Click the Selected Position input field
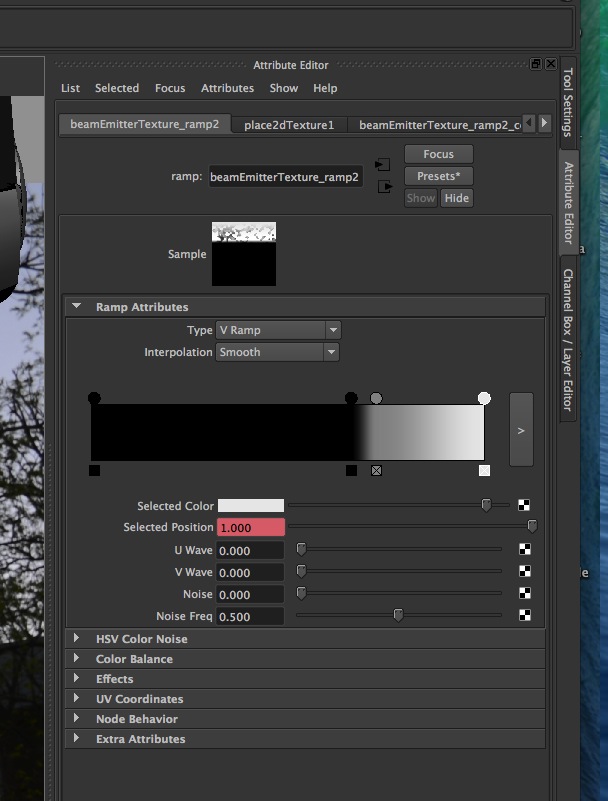This screenshot has width=608, height=801. 251,528
